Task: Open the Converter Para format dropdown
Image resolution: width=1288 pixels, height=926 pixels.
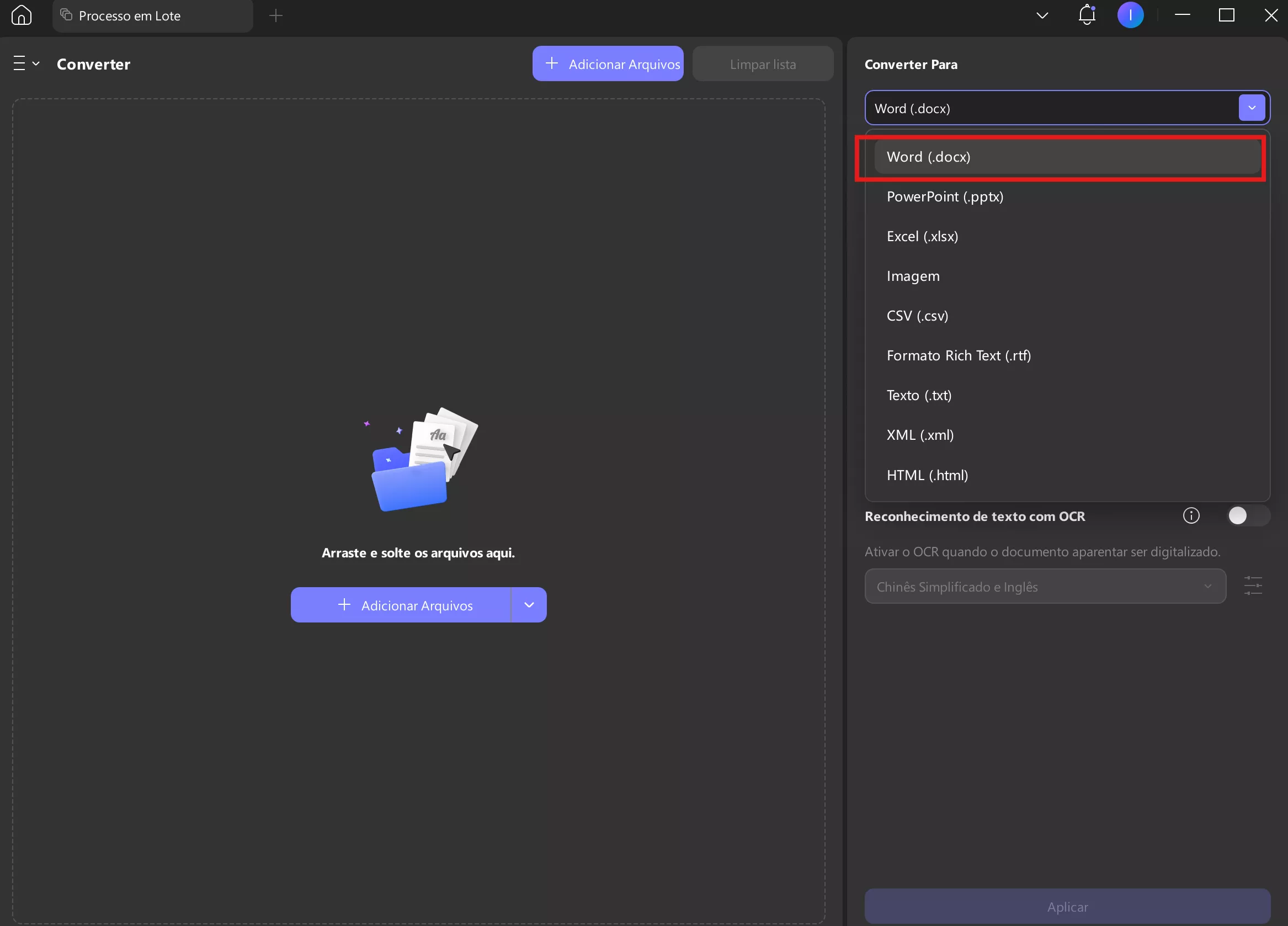Action: (1251, 107)
